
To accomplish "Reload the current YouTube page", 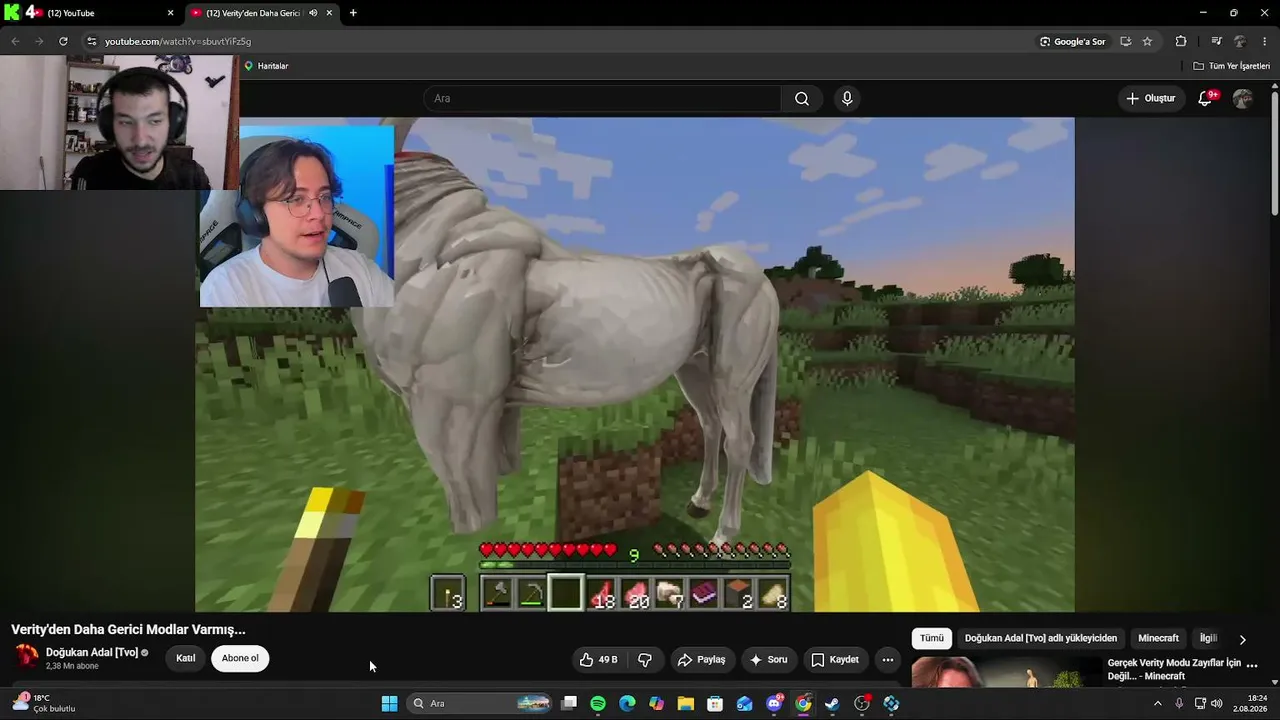I will pos(63,41).
